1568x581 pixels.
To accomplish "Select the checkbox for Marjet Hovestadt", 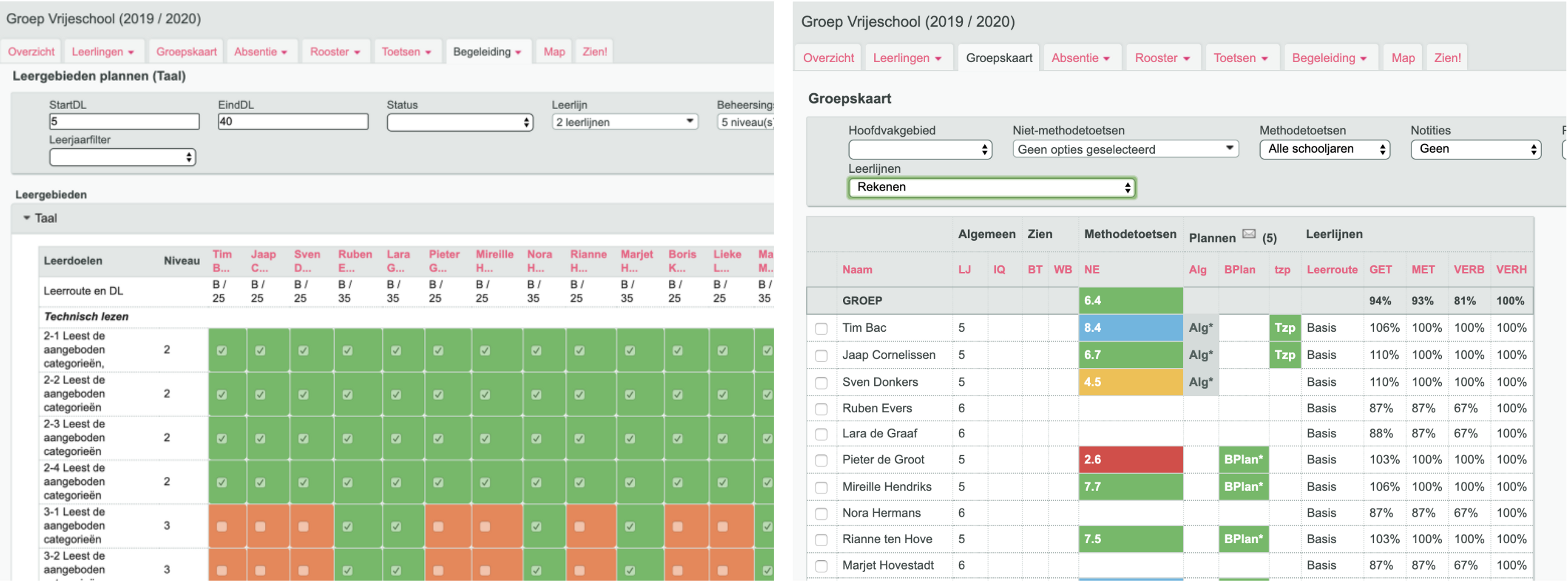I will [x=821, y=566].
